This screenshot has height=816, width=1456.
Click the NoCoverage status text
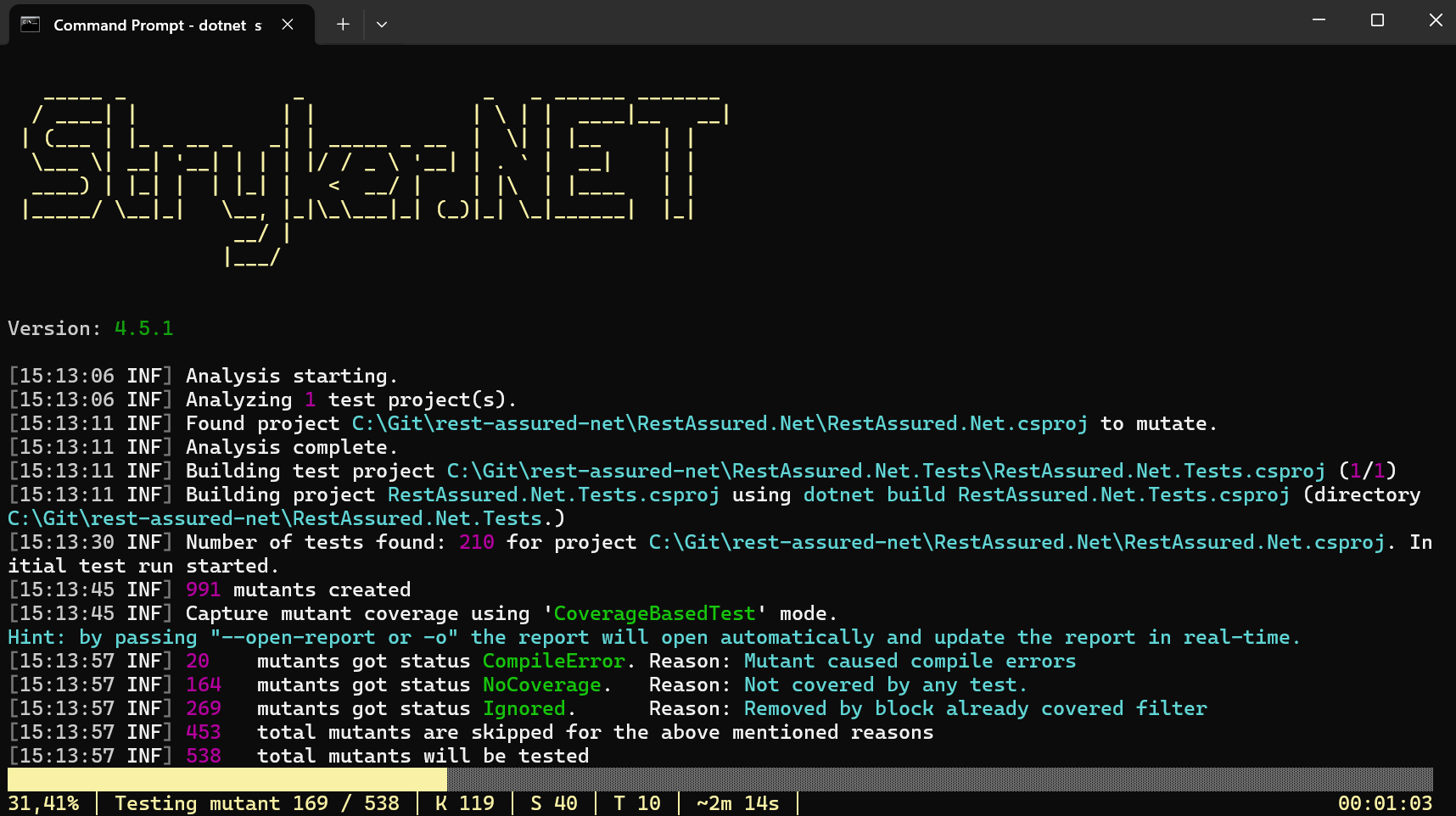click(x=542, y=685)
